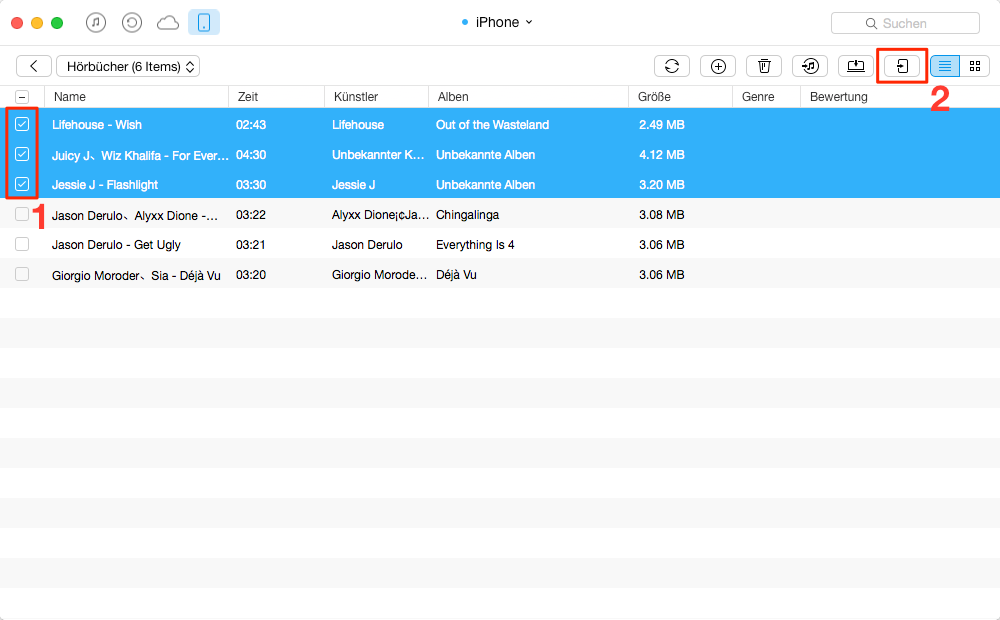Transfer selected items to another device
Image resolution: width=1000 pixels, height=620 pixels.
[902, 66]
